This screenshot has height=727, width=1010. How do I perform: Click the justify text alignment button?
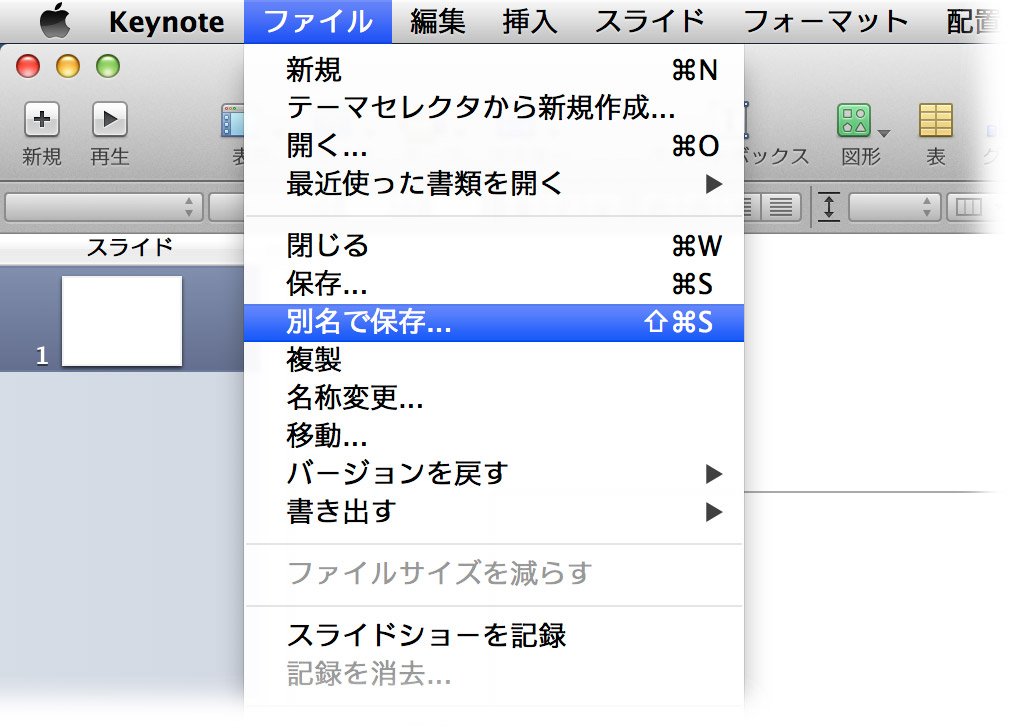coord(781,207)
